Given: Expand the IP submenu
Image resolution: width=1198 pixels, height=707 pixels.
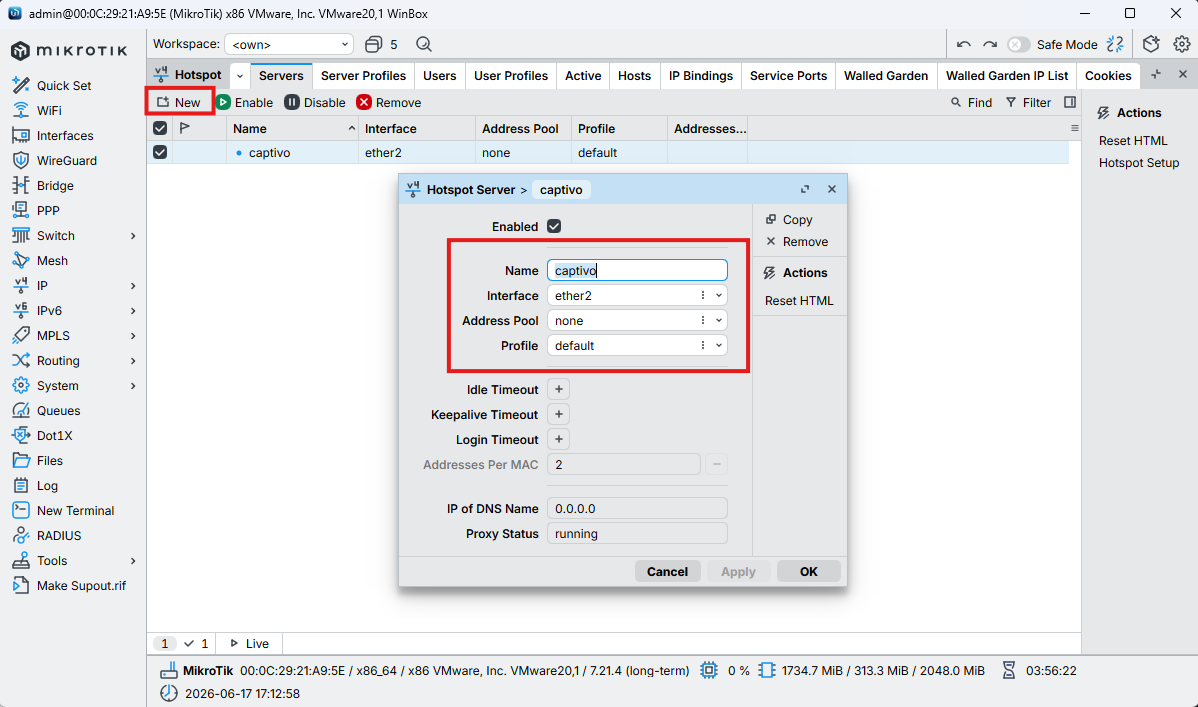Looking at the screenshot, I should [x=133, y=286].
